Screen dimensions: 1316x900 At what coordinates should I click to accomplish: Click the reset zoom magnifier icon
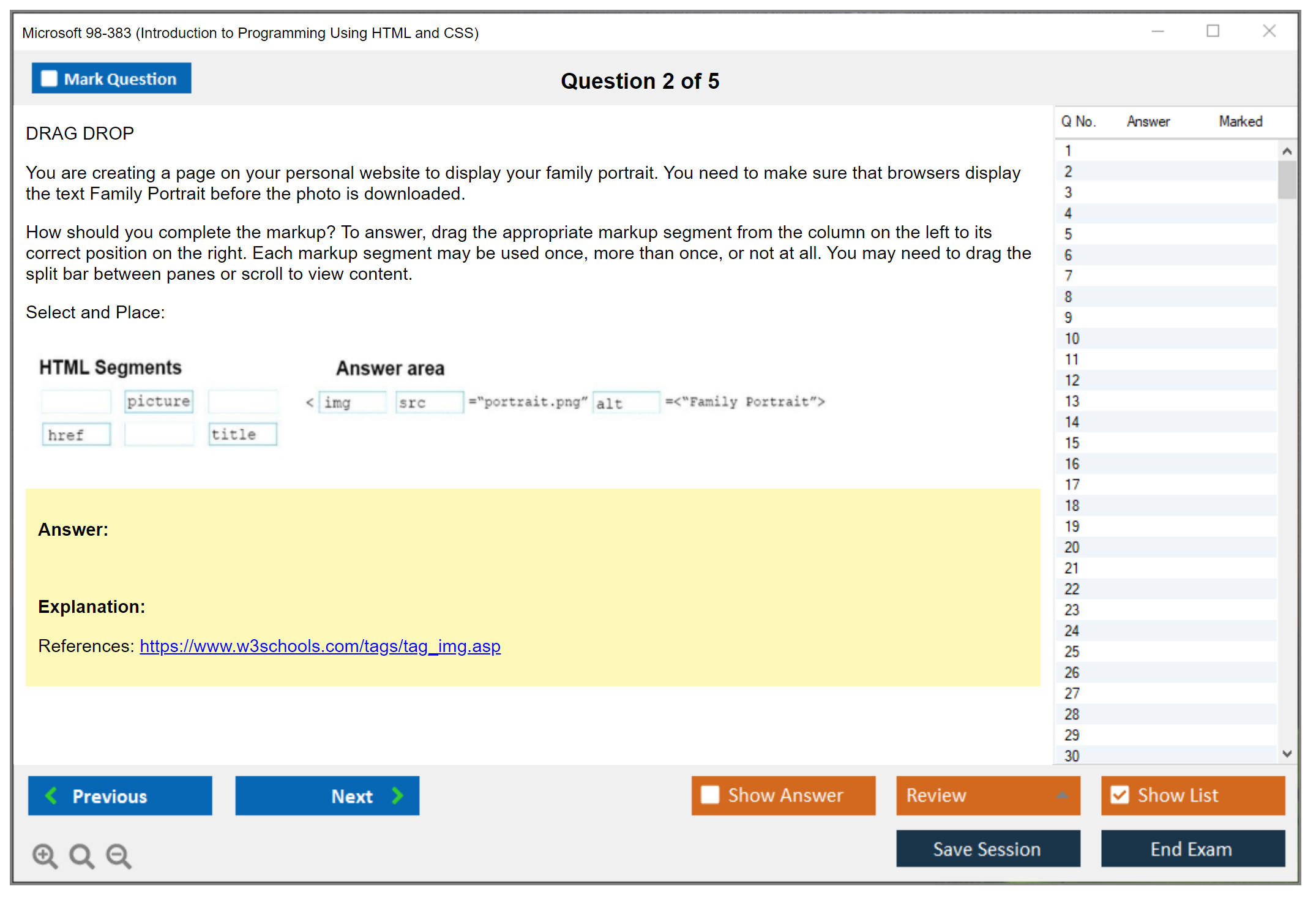point(81,855)
